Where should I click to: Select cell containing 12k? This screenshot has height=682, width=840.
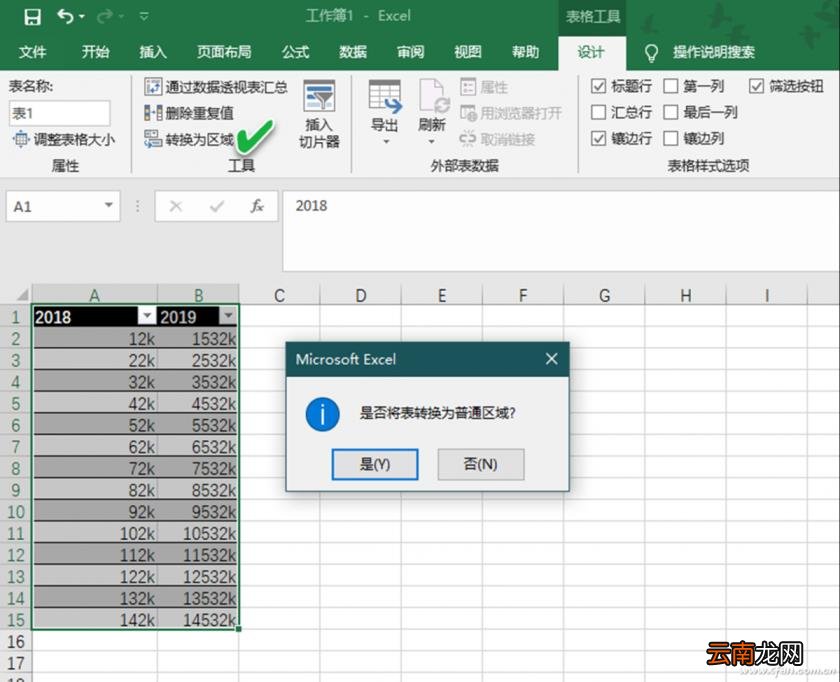(x=95, y=339)
